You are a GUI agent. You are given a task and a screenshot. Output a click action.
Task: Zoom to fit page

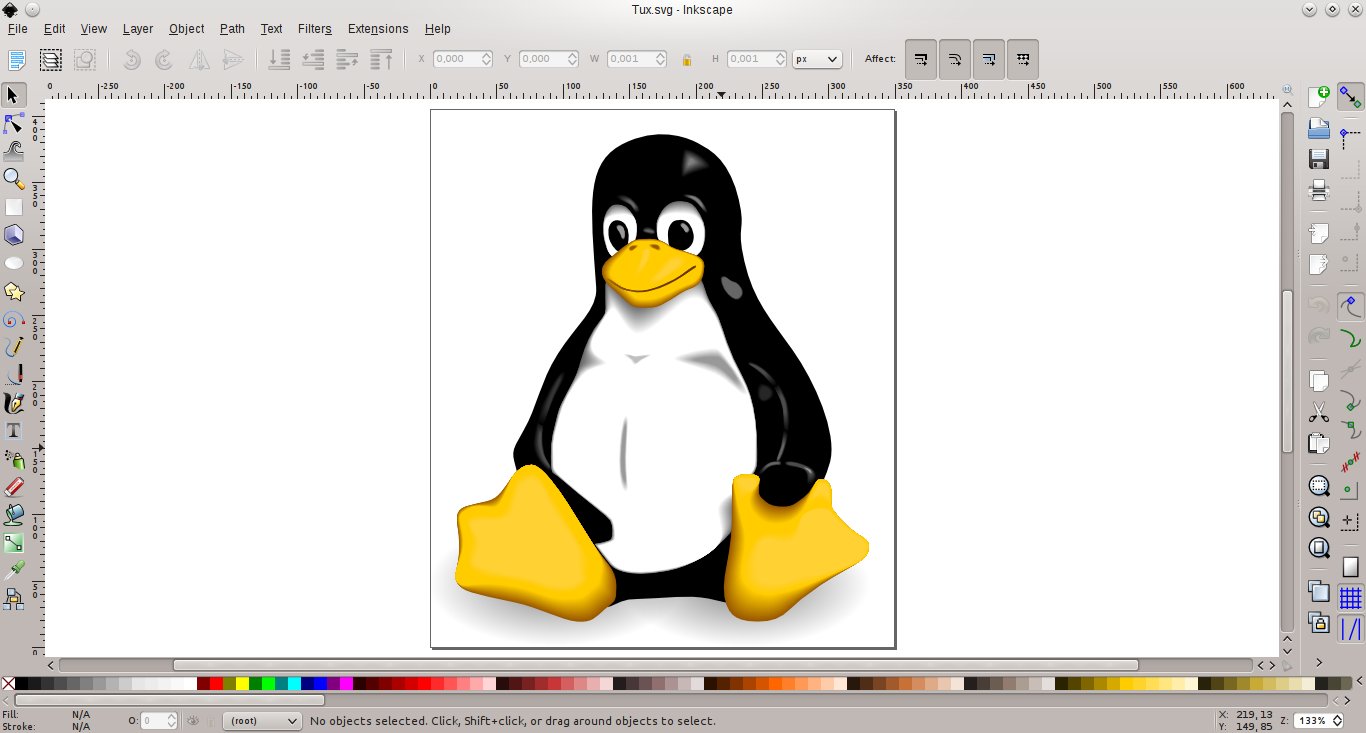tap(1319, 548)
